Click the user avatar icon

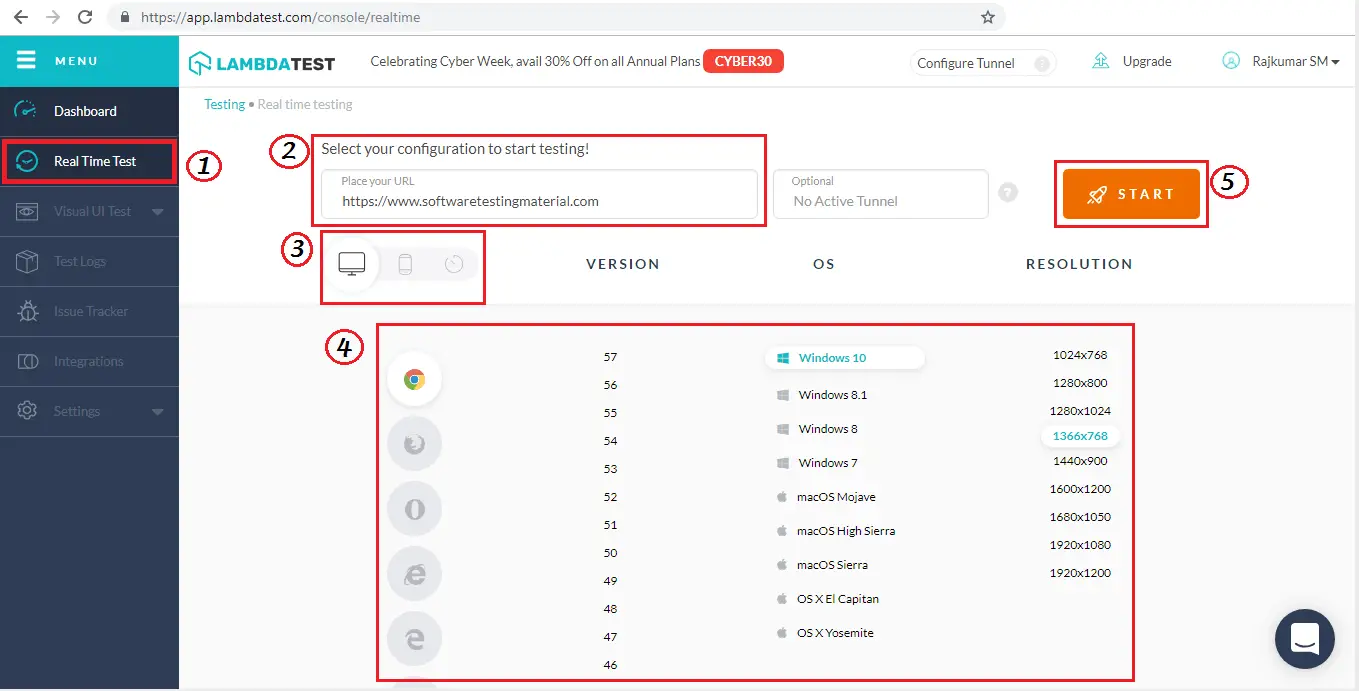1231,61
